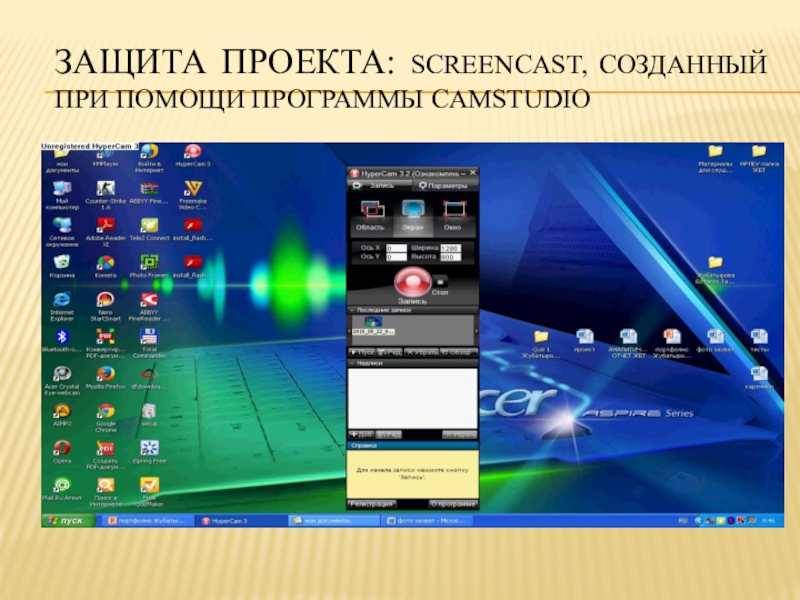Open the KMPlayer desktop shortcut
This screenshot has height=600, width=800.
coord(106,156)
